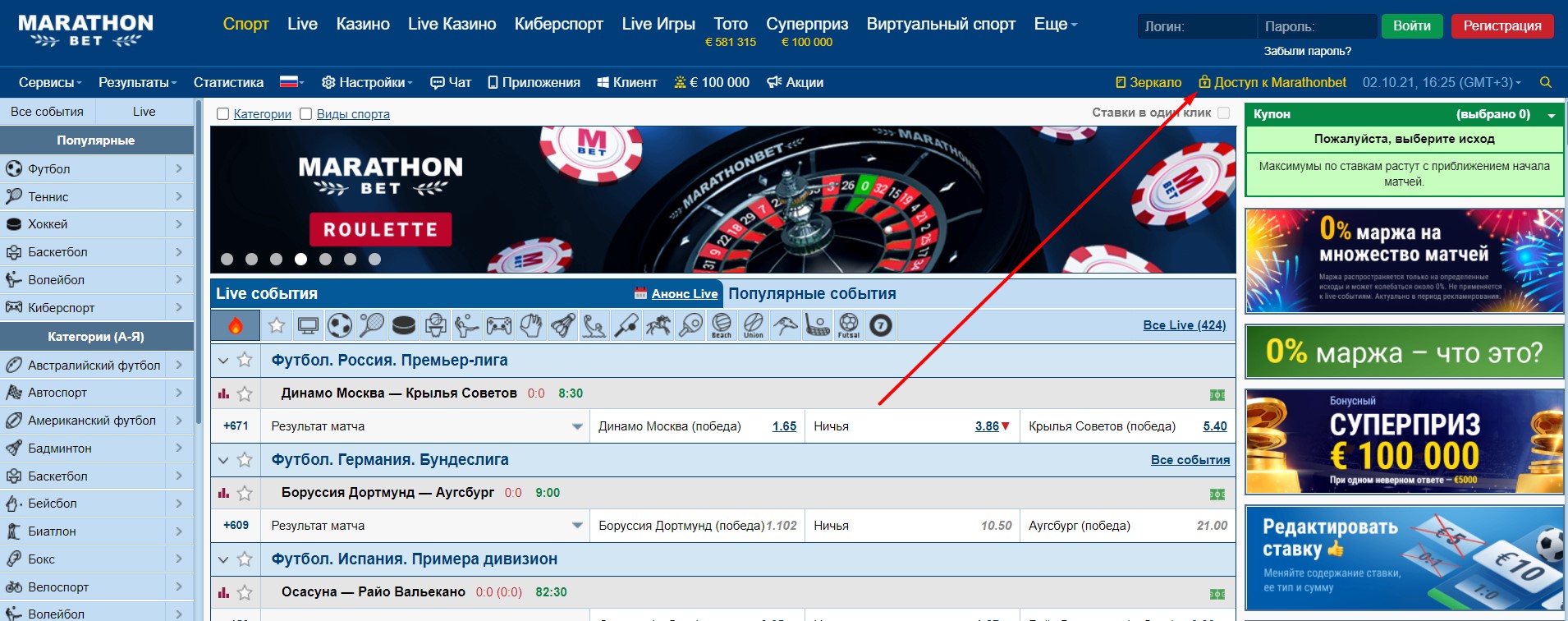
Task: Favorite the Динамо Москва — Крылья Советов match star
Action: pos(245,393)
